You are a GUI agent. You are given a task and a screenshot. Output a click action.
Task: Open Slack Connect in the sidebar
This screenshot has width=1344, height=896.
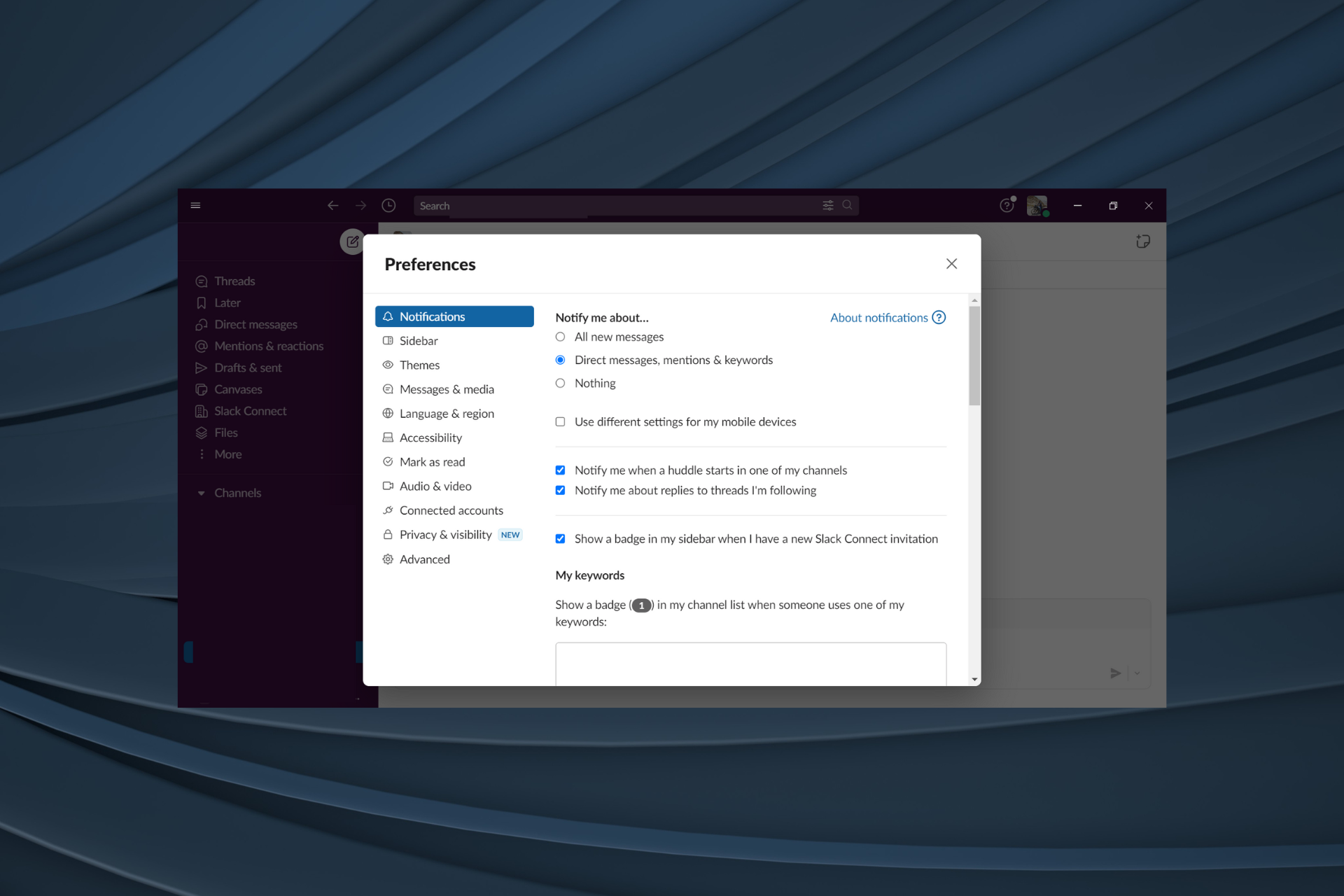click(x=250, y=411)
